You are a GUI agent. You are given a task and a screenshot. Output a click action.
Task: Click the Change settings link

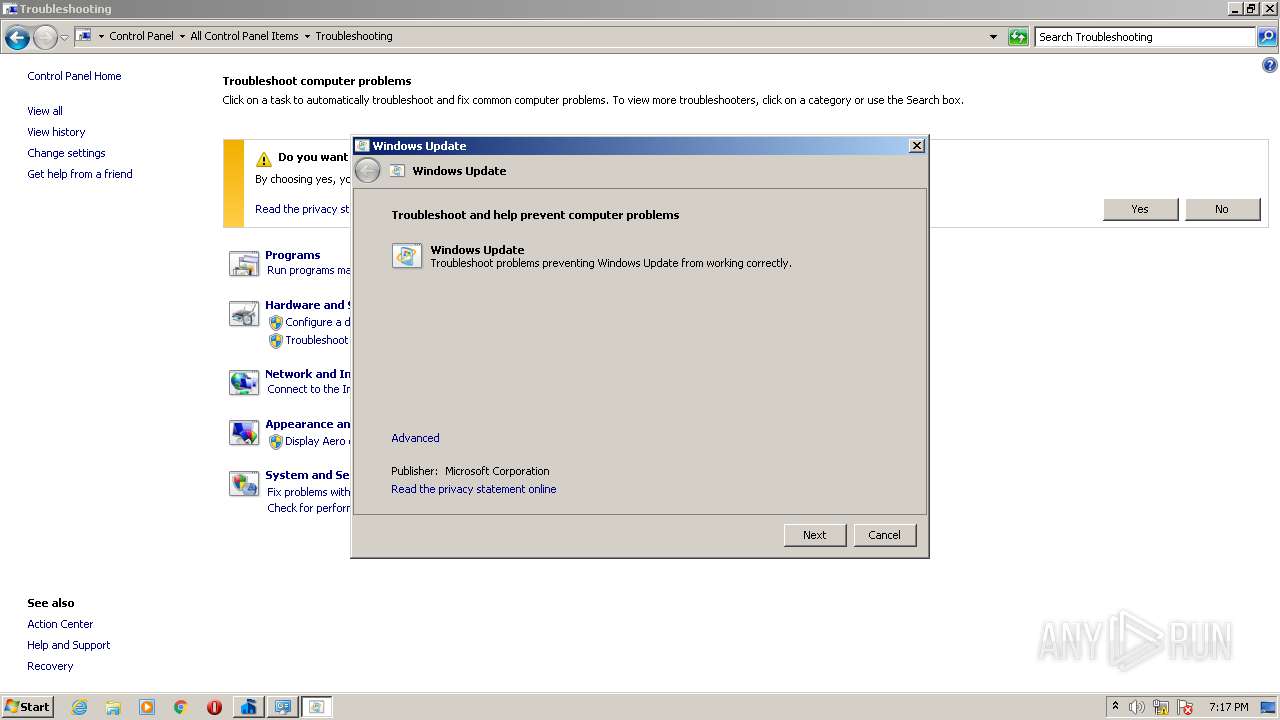(x=66, y=153)
